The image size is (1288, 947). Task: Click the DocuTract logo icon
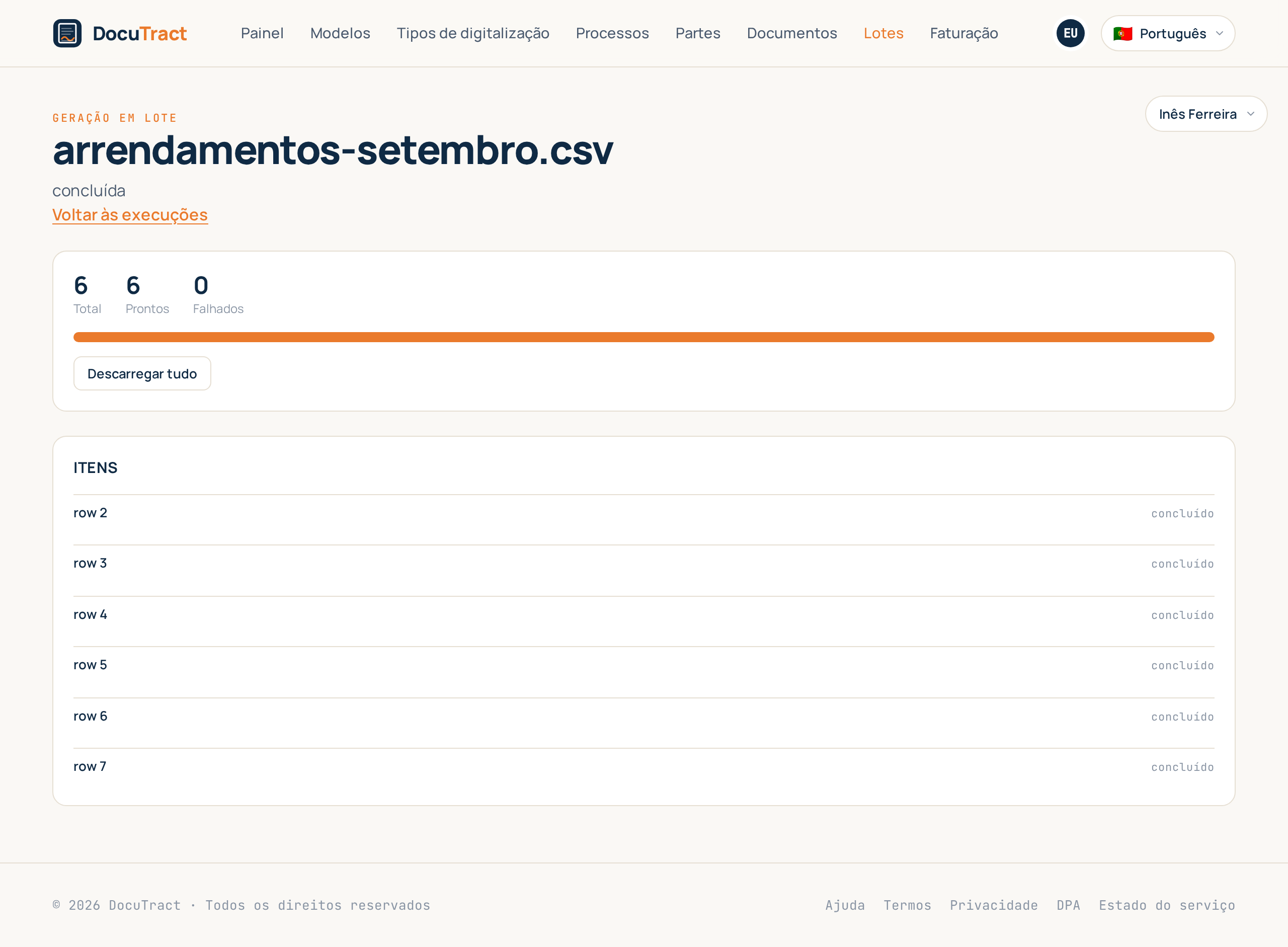point(67,33)
